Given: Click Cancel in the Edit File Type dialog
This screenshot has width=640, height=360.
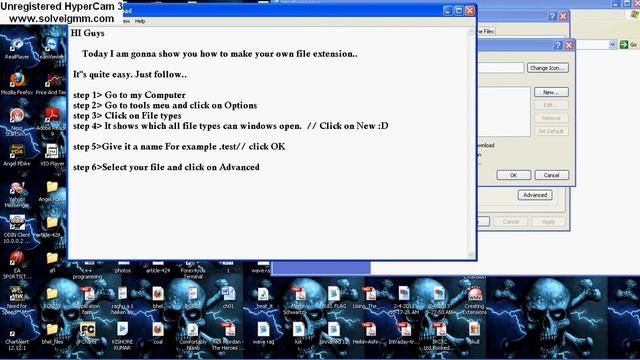Looking at the screenshot, I should coord(551,175).
